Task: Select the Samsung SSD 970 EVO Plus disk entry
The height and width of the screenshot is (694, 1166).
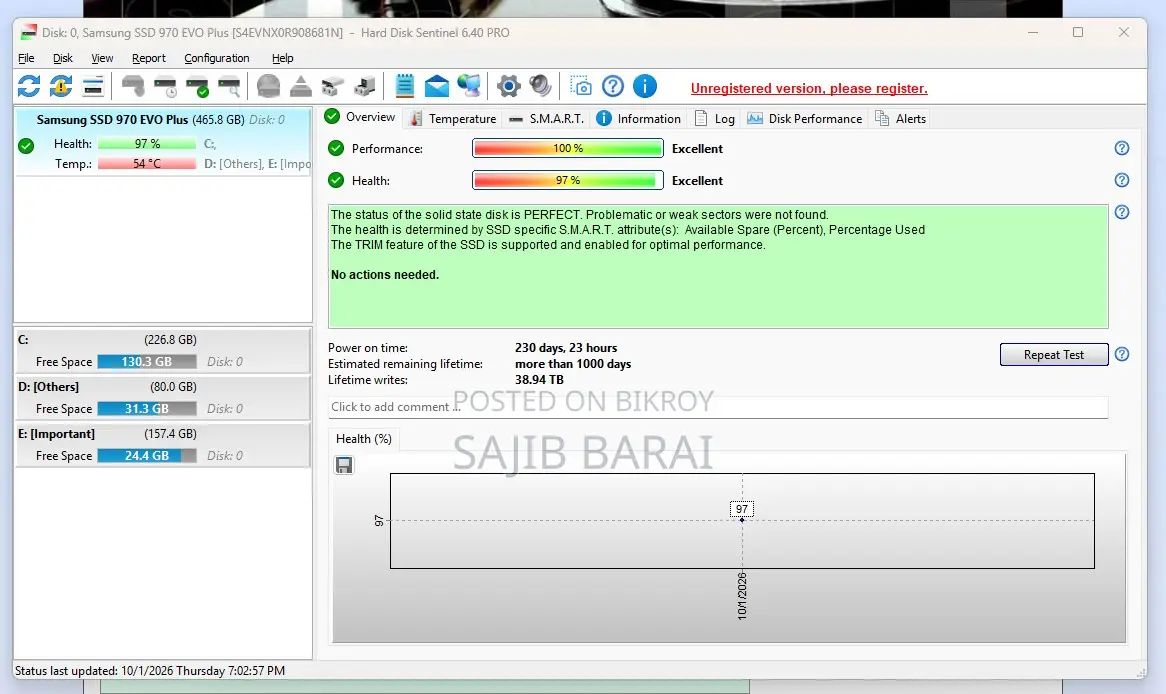Action: click(163, 141)
